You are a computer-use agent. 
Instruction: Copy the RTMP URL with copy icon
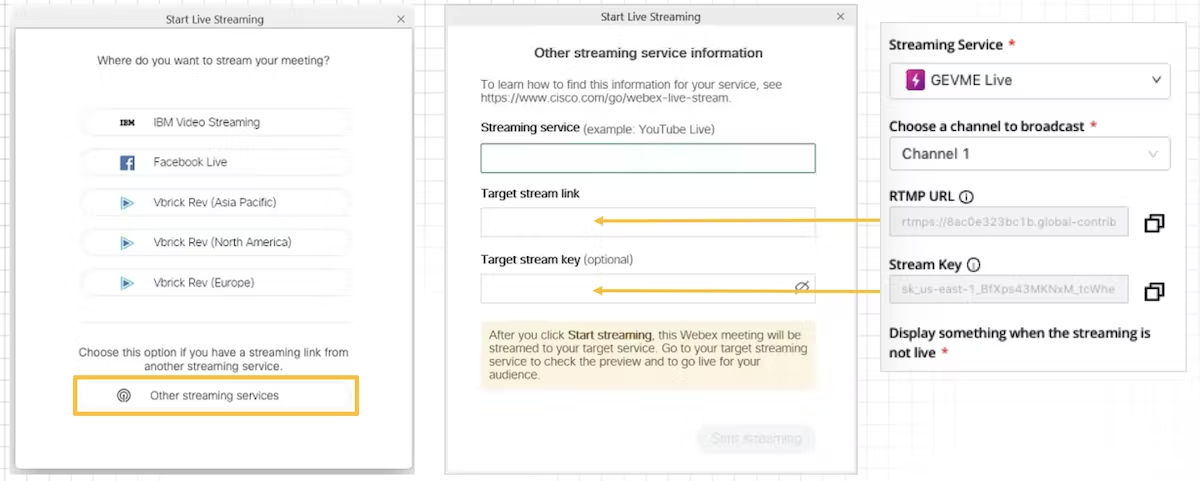click(x=1154, y=223)
